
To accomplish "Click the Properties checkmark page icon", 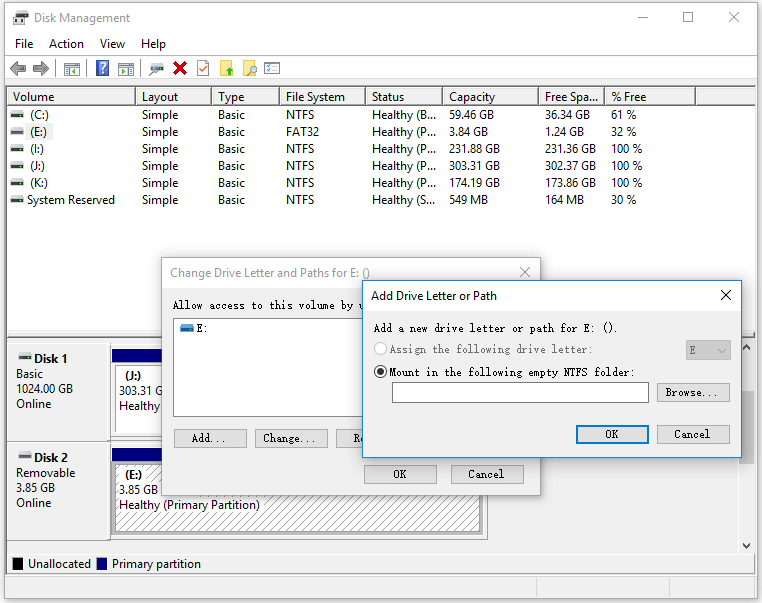I will click(x=203, y=68).
